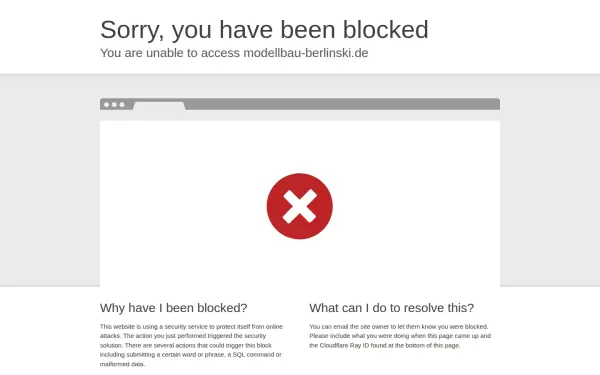600x375 pixels.
Task: Click the white cross inside red circle
Action: point(300,206)
